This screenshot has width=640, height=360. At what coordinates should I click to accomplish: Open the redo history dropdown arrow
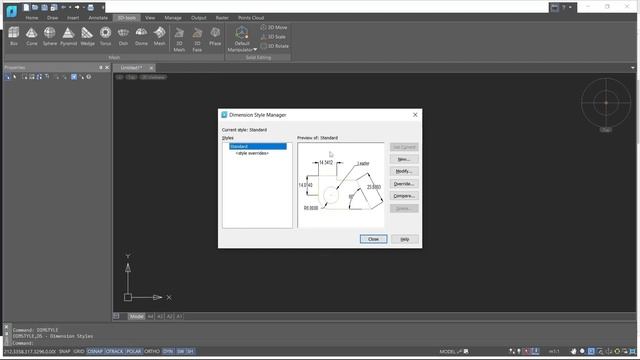[x=83, y=7]
